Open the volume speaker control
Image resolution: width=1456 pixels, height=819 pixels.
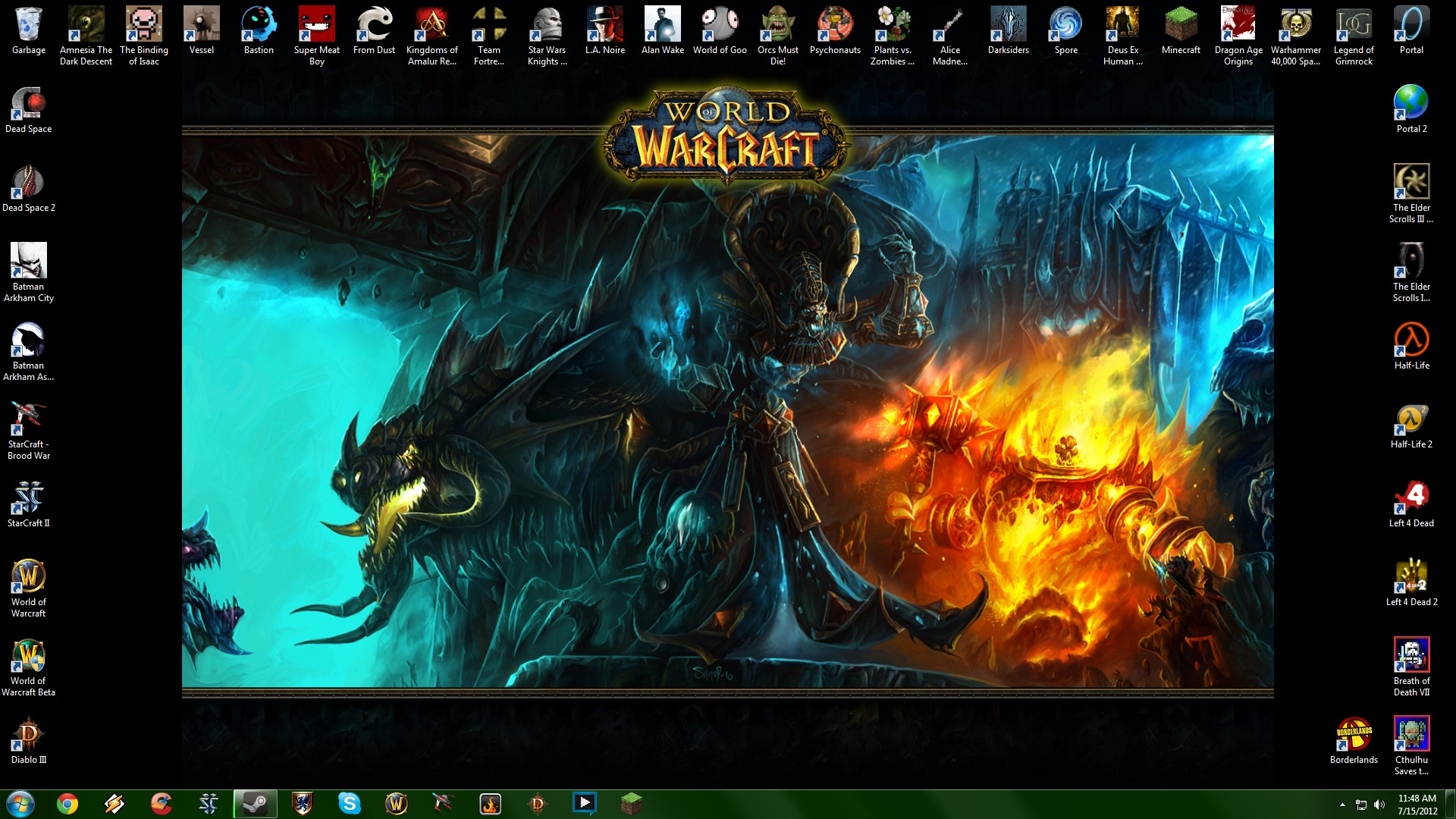(1379, 805)
